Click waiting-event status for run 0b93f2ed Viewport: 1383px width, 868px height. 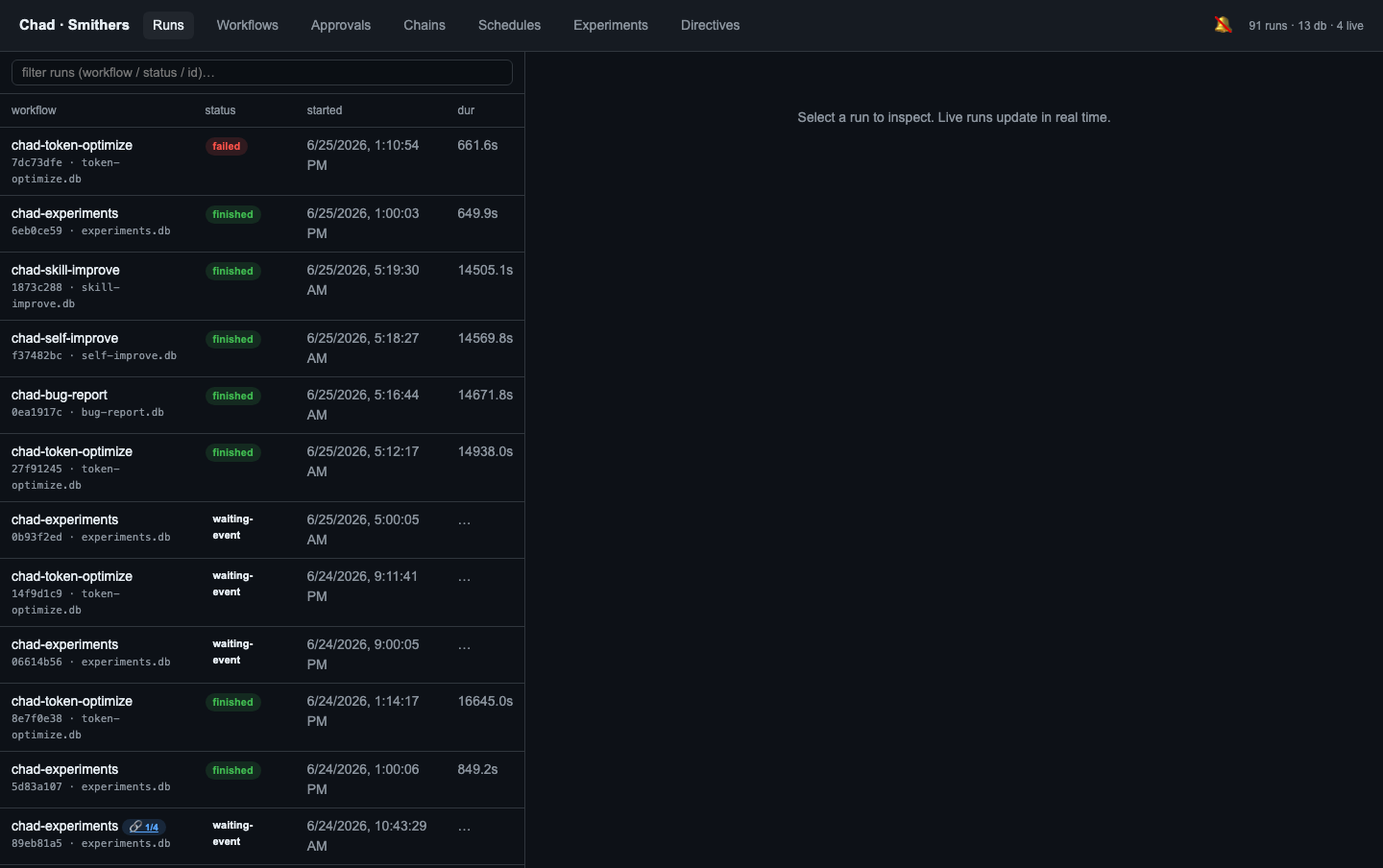[232, 527]
